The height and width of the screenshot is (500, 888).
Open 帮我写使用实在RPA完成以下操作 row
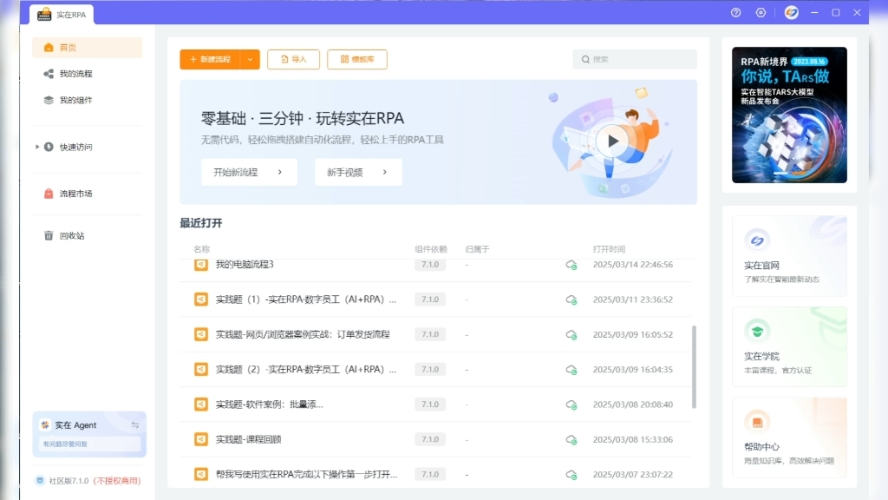point(435,475)
